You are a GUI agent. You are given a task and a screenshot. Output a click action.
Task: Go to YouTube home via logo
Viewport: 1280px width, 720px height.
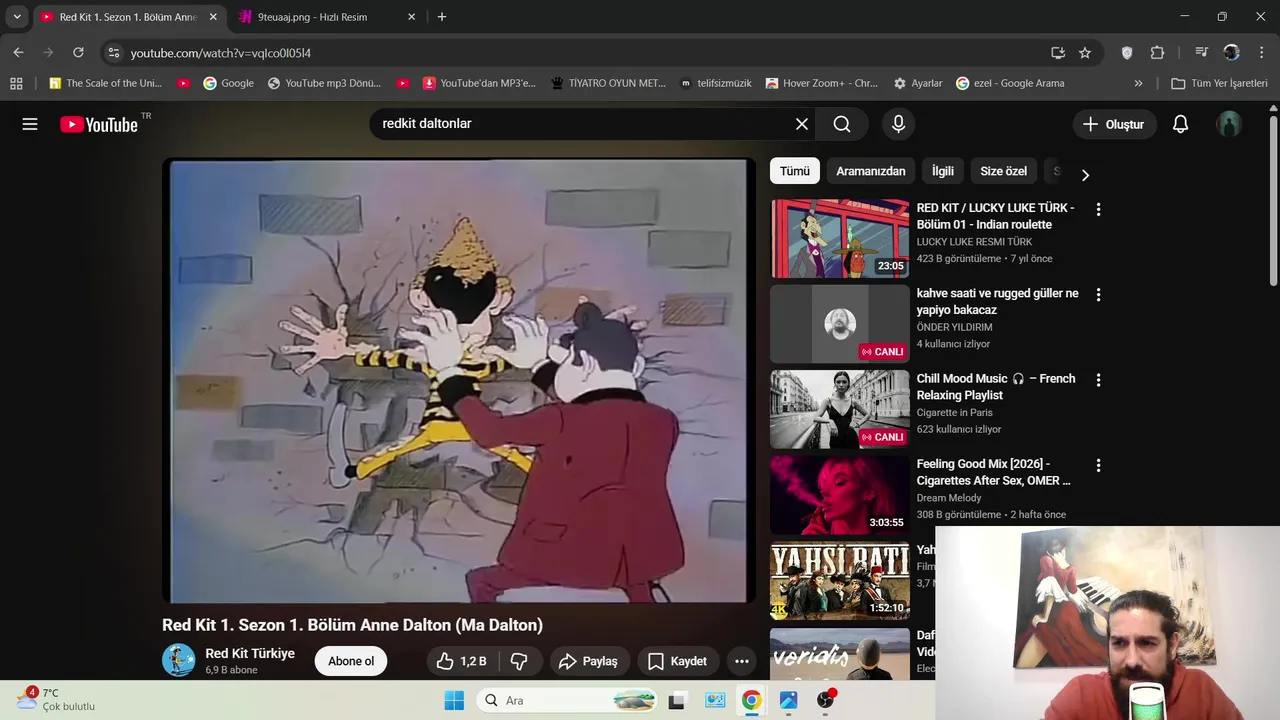(99, 124)
